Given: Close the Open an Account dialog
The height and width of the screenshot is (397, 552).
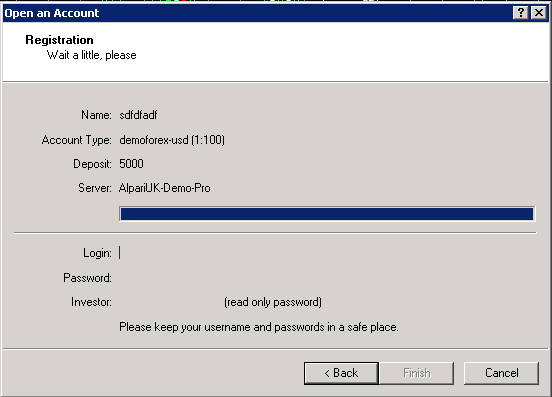Looking at the screenshot, I should point(539,13).
